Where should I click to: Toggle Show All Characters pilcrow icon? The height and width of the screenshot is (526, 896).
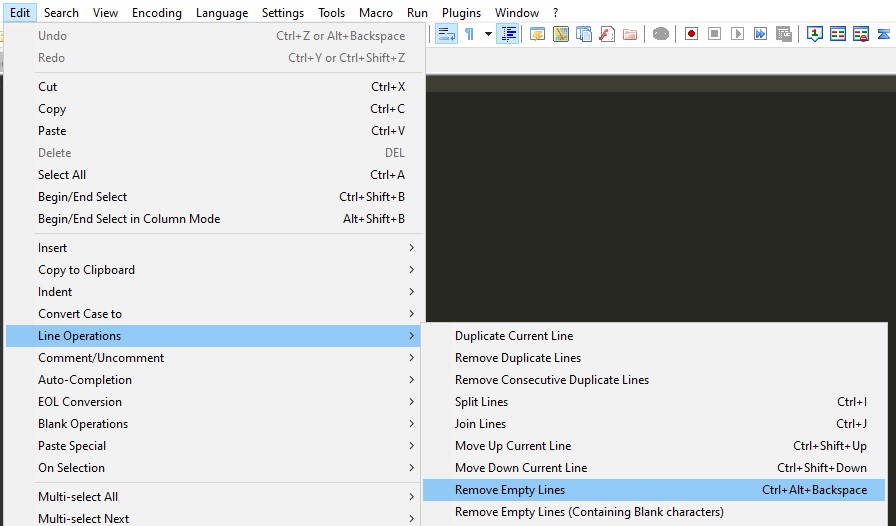click(469, 34)
